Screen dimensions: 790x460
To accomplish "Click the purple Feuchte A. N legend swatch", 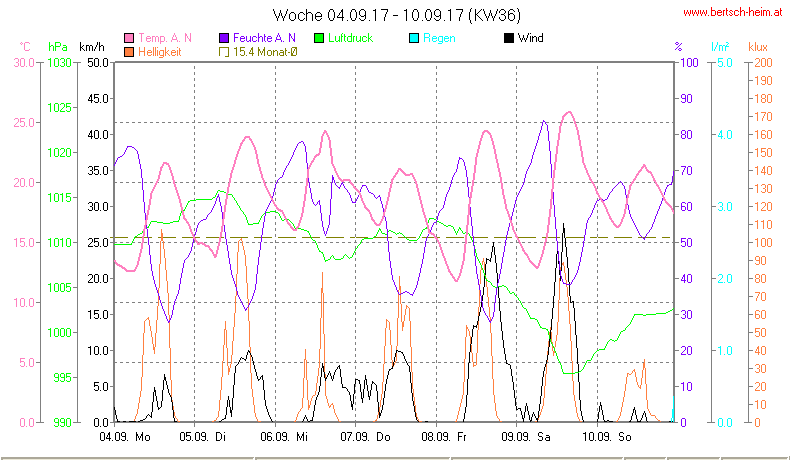I will tap(224, 38).
